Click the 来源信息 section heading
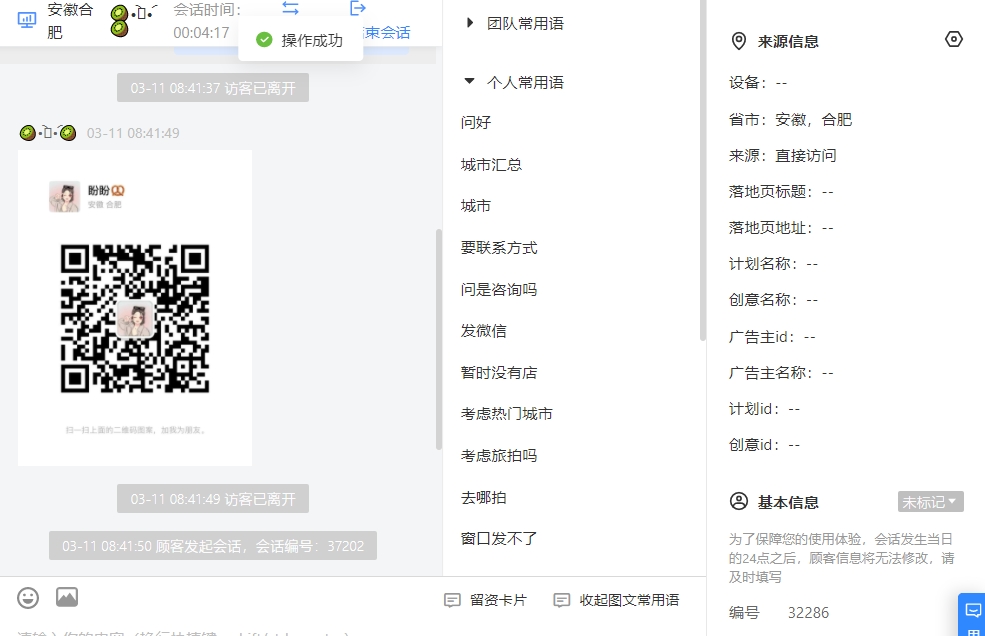Screen dimensions: 985x636 788,41
